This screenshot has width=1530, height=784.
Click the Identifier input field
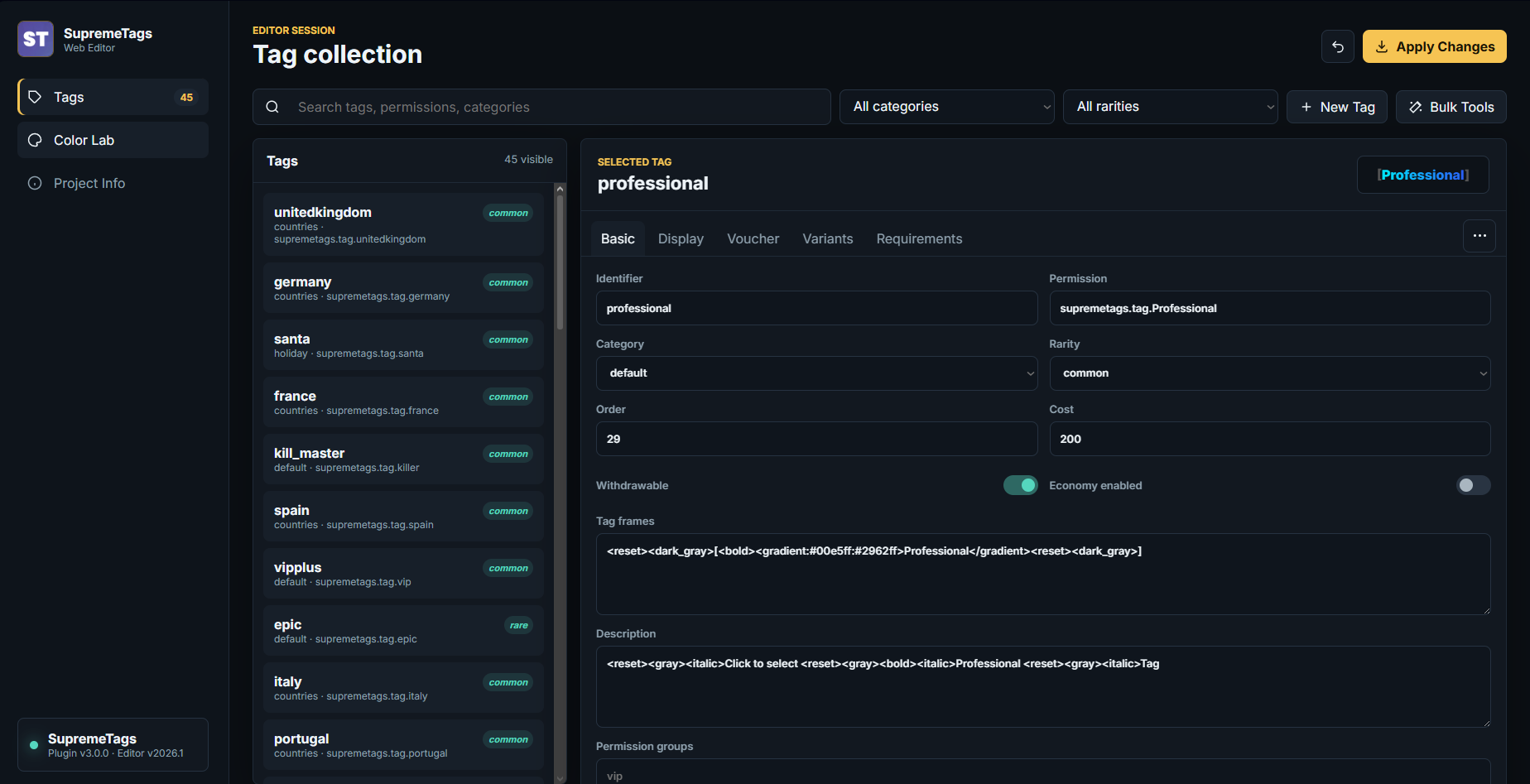816,308
